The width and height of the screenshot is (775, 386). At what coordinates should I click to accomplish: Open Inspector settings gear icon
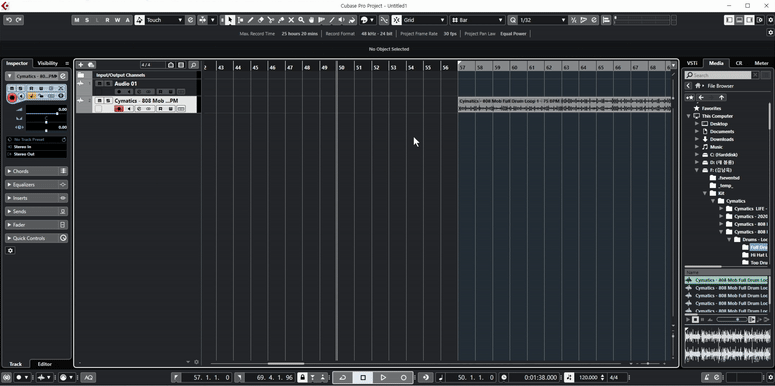pos(10,251)
